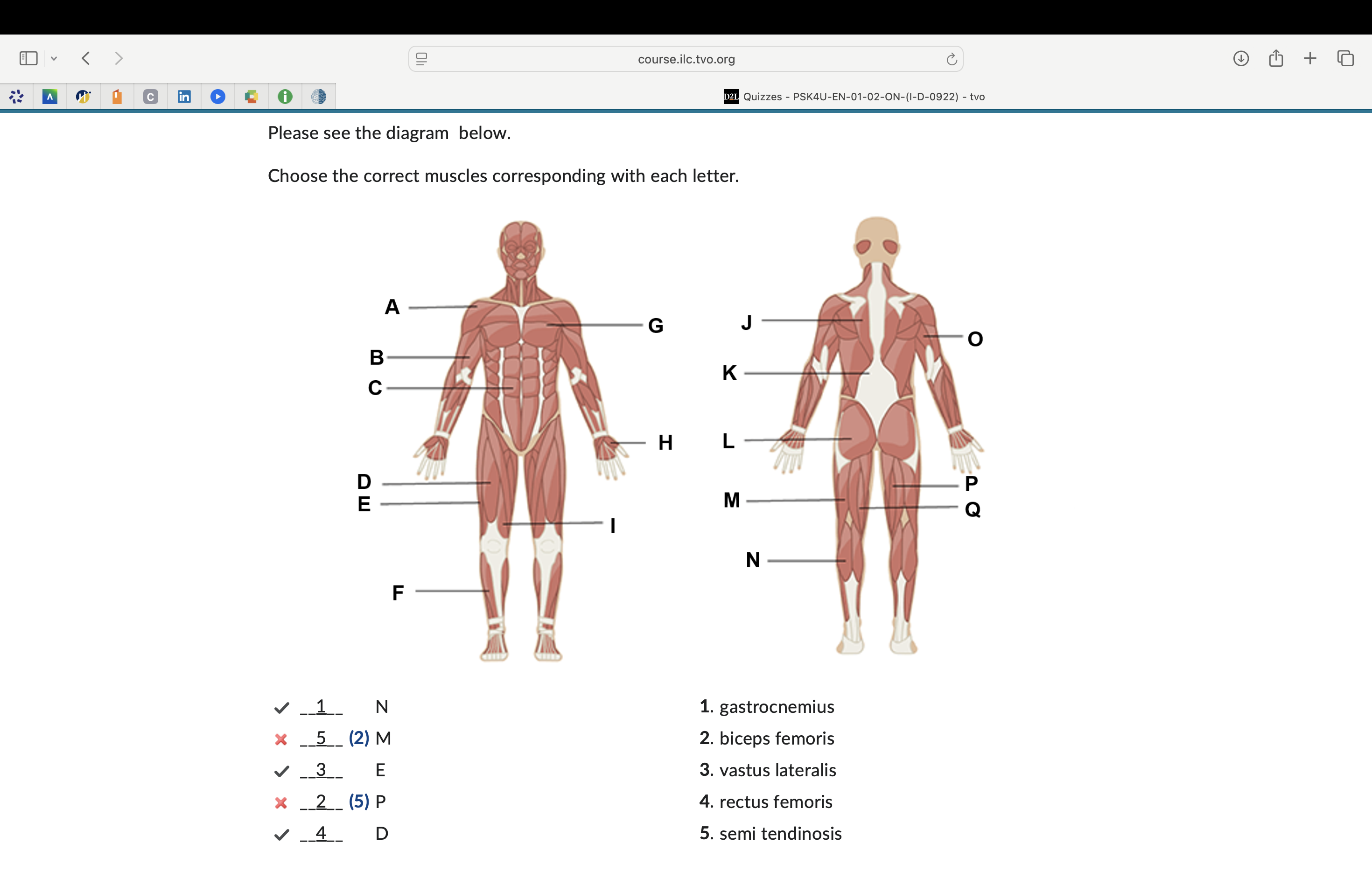The width and height of the screenshot is (1372, 892).
Task: Open the pinned tab with the blue play button icon
Action: coord(218,96)
